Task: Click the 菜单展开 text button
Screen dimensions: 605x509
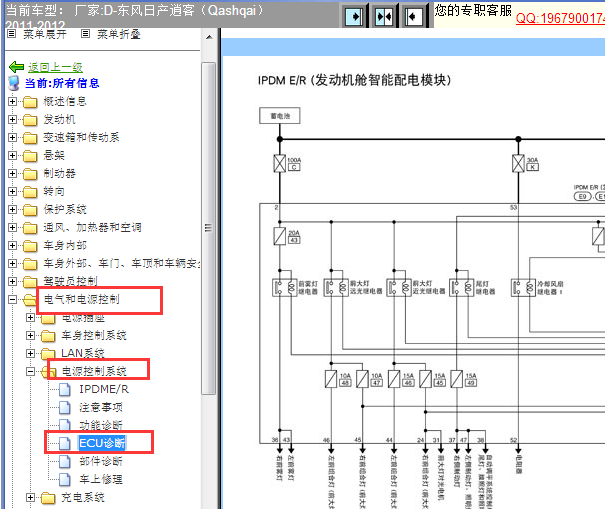Action: tap(45, 34)
